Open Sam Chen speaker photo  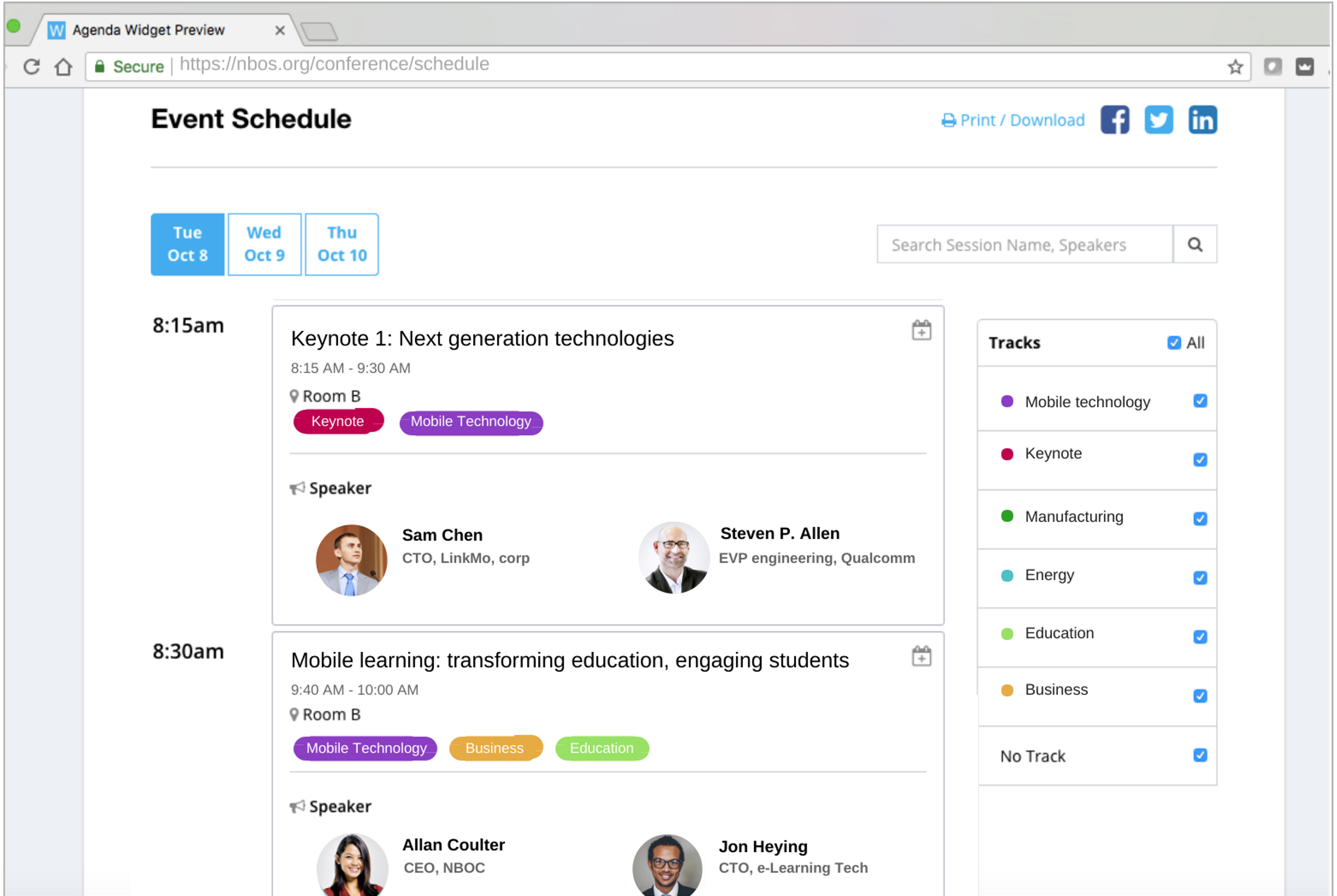tap(351, 560)
